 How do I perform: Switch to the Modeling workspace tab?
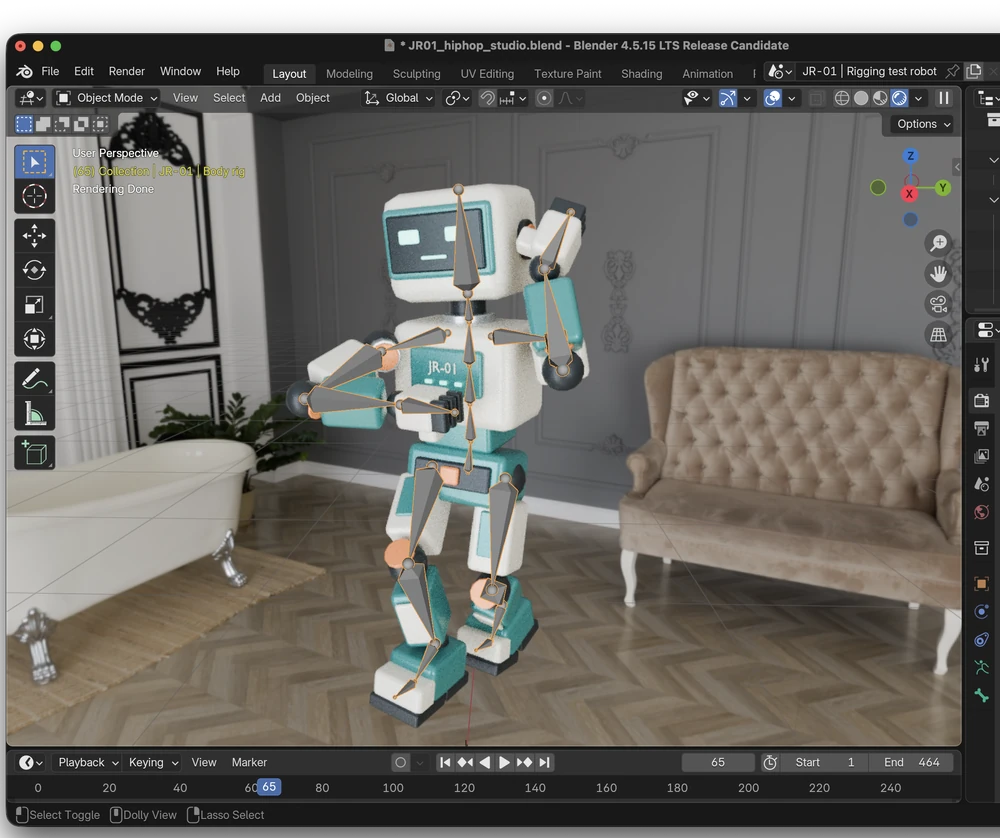349,74
